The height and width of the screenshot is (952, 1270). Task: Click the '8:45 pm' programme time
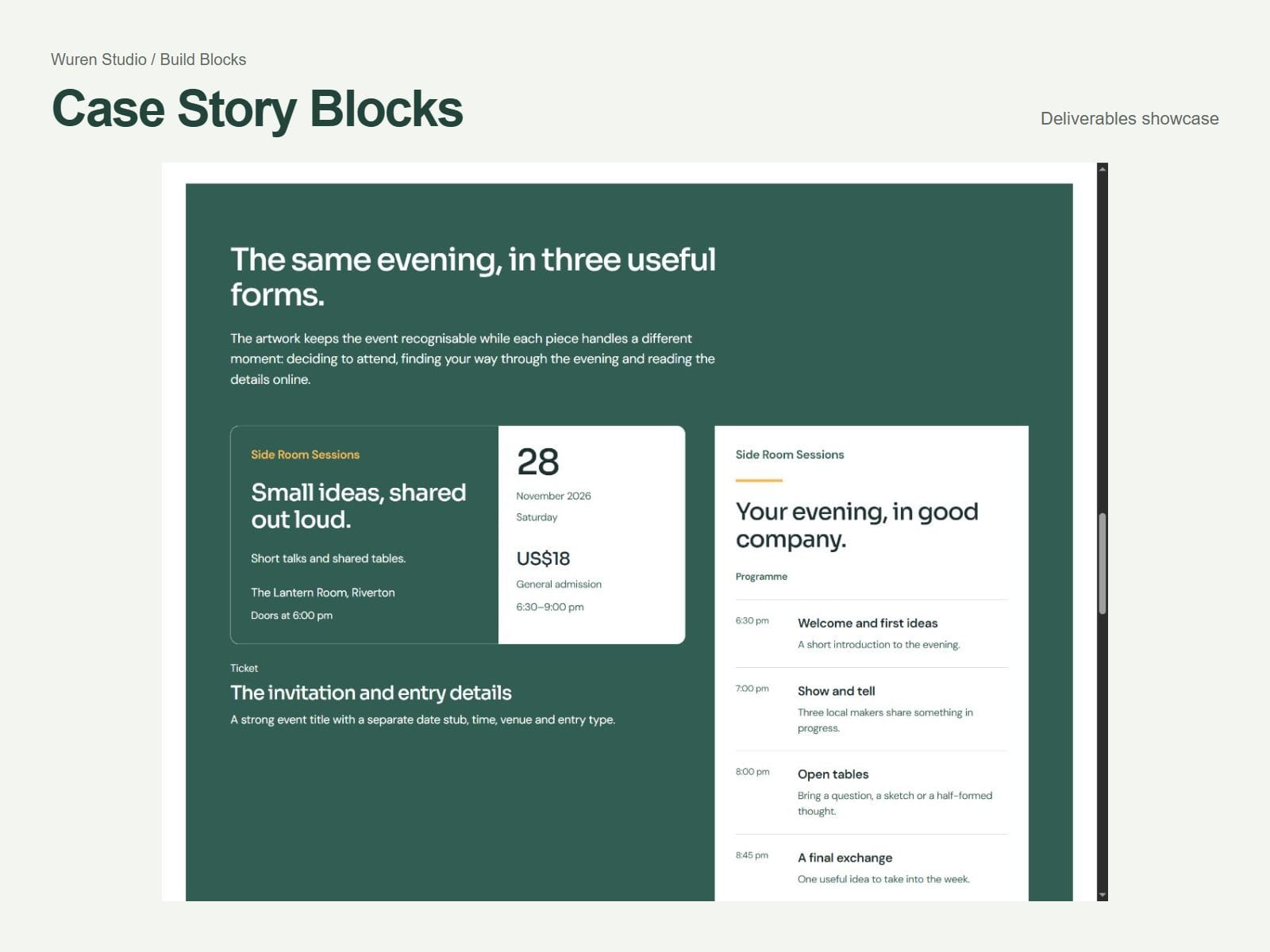[x=752, y=855]
